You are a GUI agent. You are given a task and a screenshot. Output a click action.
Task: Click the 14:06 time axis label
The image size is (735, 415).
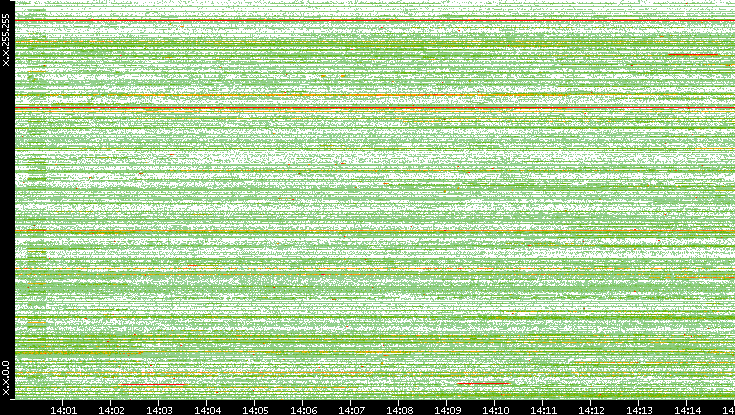point(303,410)
